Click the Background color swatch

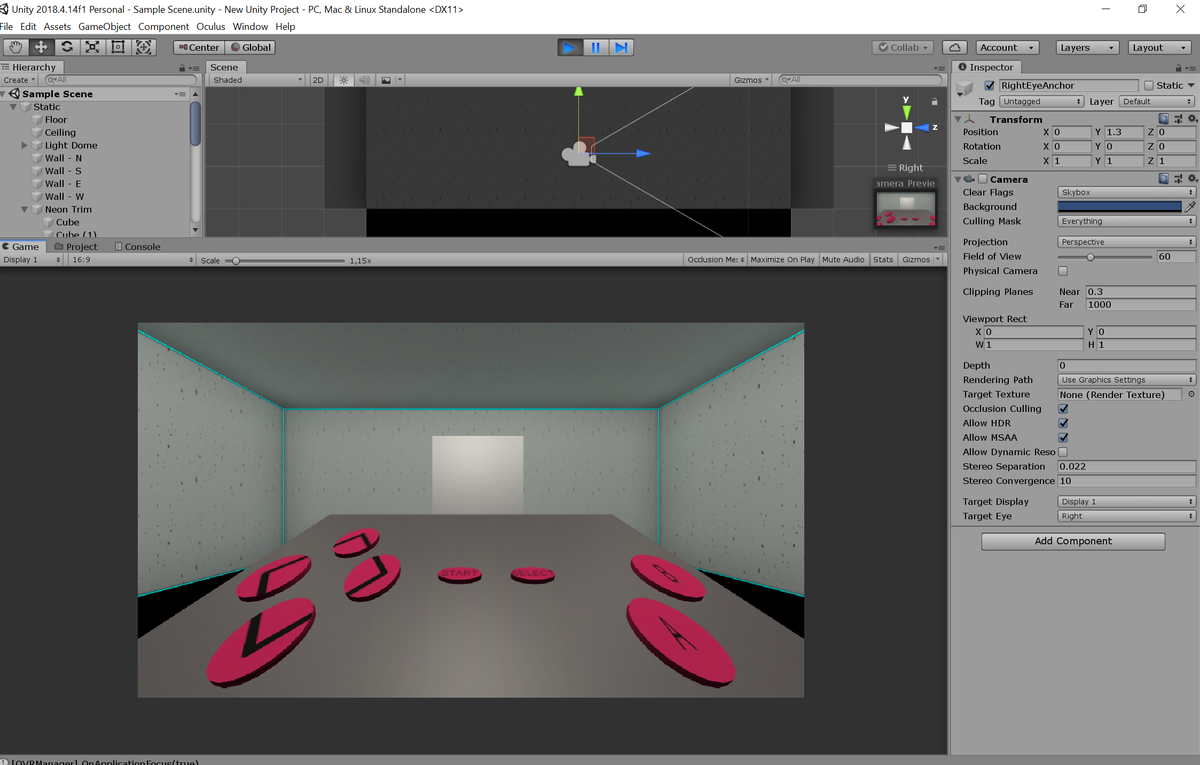click(x=1119, y=207)
